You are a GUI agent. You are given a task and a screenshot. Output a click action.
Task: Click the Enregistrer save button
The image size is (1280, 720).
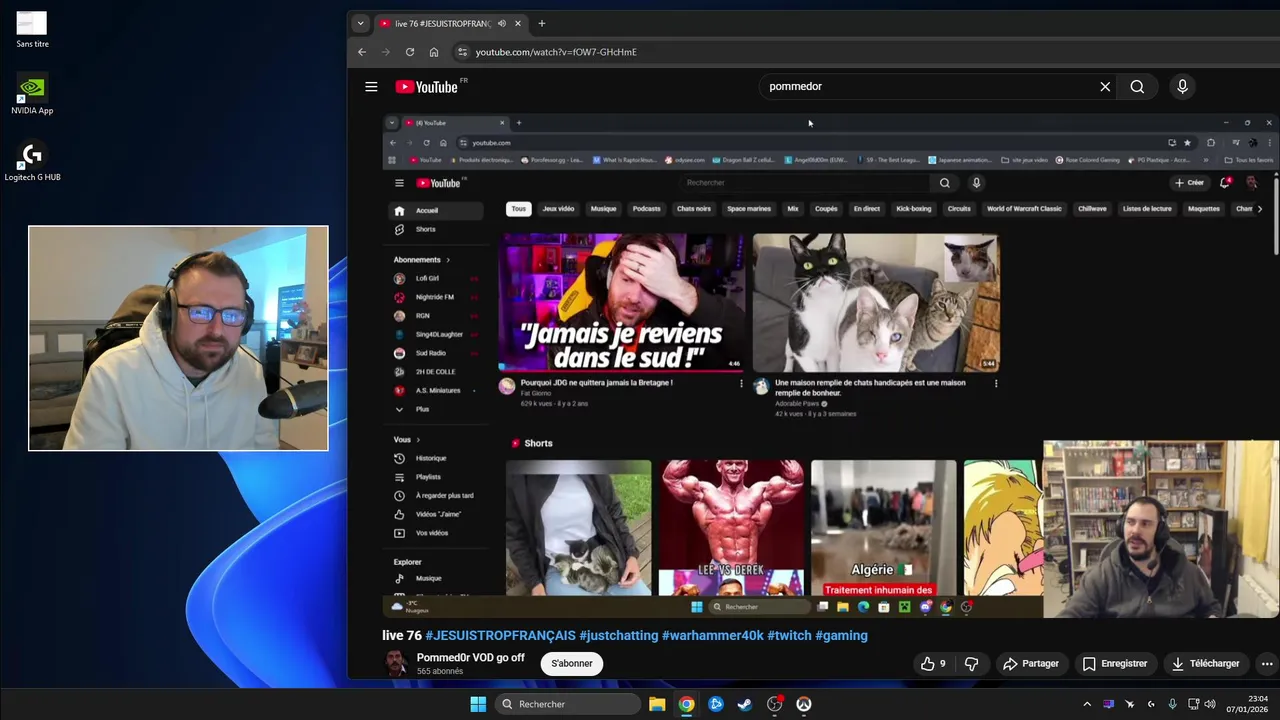click(1114, 663)
